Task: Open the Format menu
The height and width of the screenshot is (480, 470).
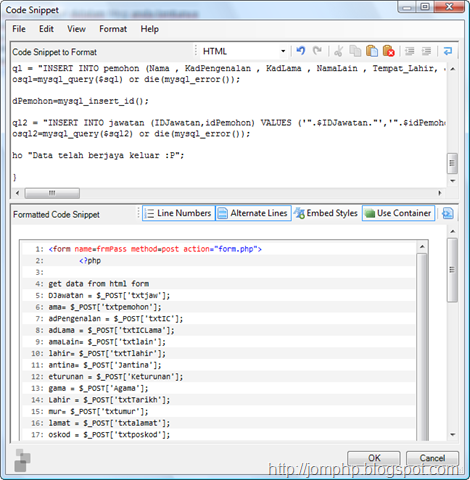Action: pos(113,29)
